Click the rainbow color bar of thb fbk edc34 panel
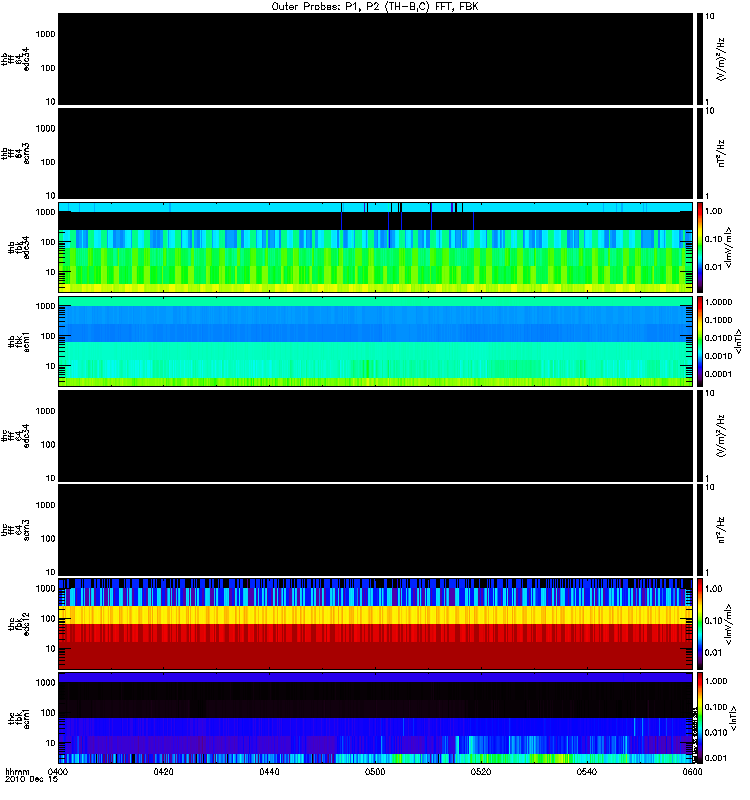This screenshot has width=750, height=800. point(700,247)
